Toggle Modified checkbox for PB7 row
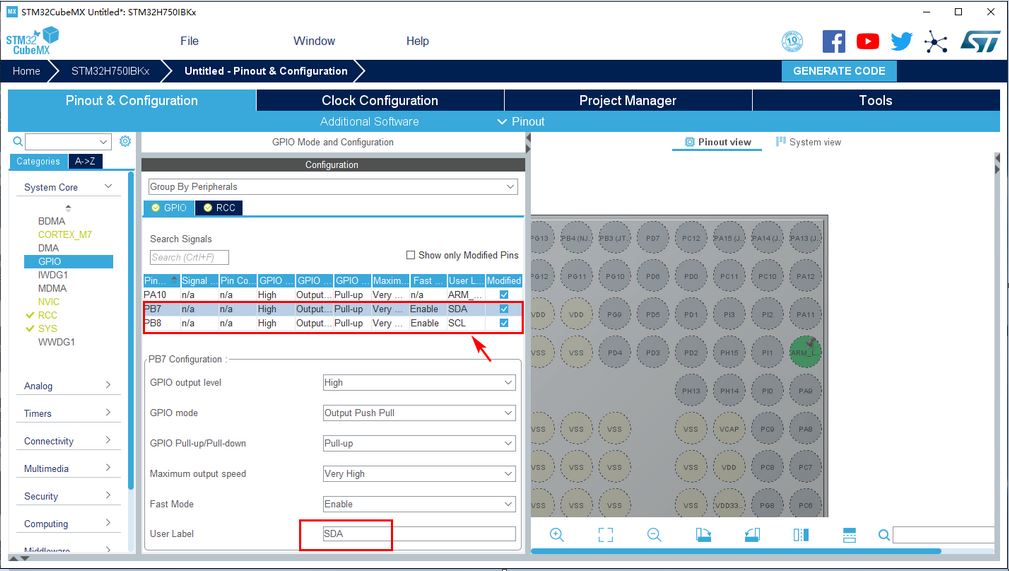1009x571 pixels. [x=504, y=309]
